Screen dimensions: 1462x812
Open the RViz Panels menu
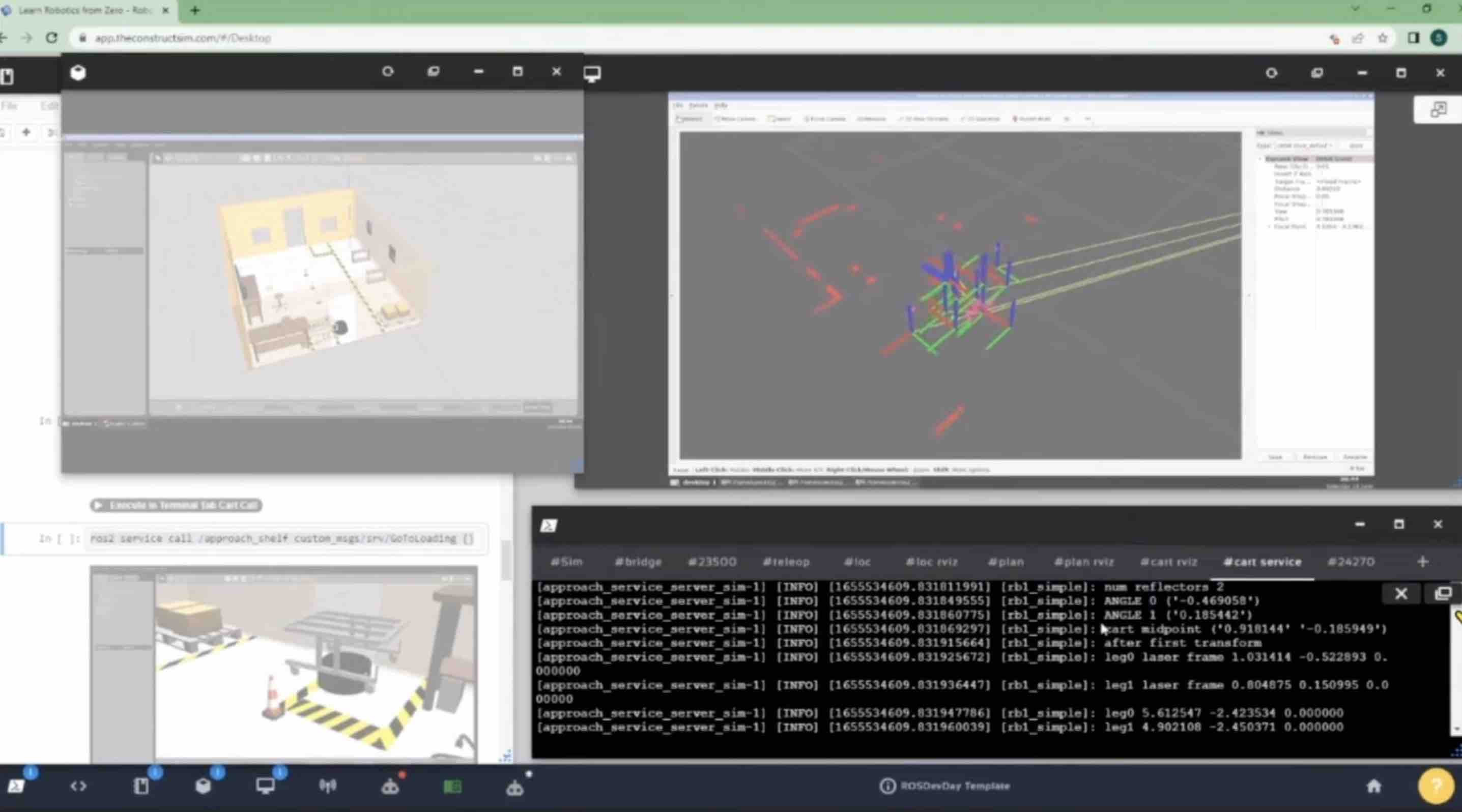coord(698,105)
